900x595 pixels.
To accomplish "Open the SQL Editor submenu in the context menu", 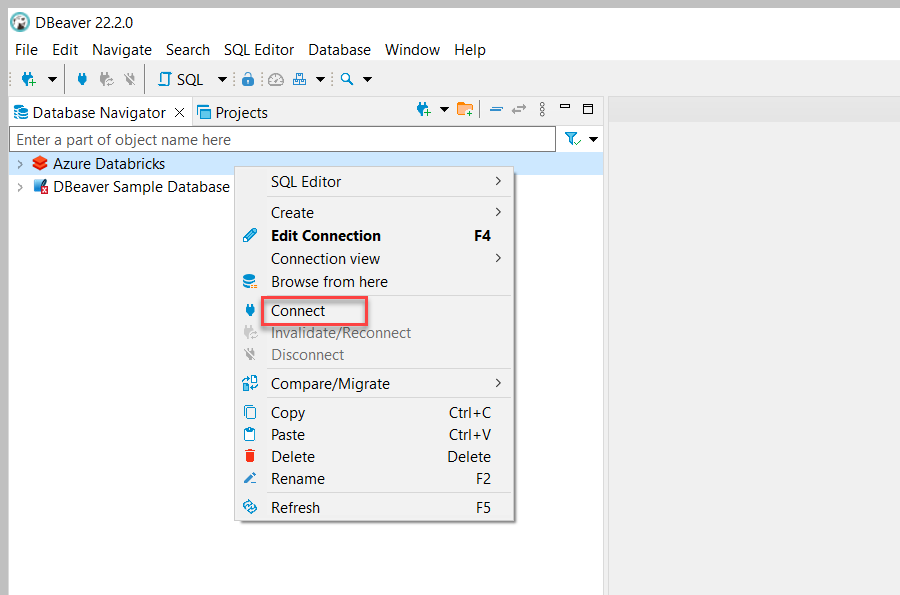I will [x=374, y=182].
